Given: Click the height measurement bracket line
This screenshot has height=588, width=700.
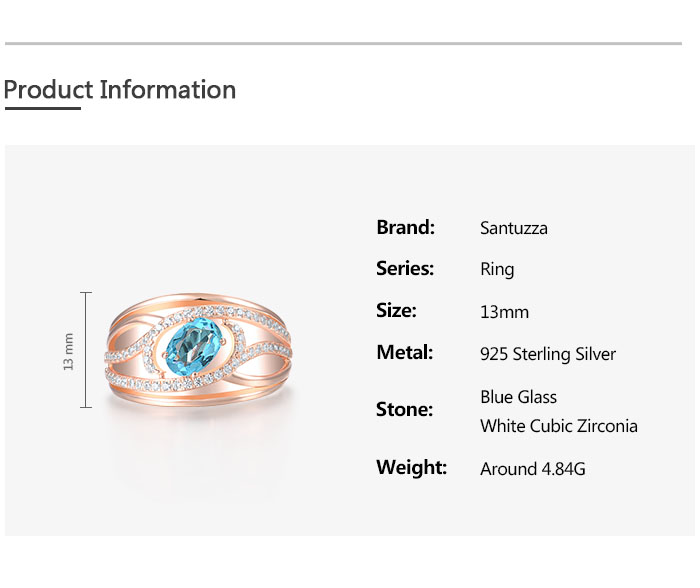Looking at the screenshot, I should 87,350.
